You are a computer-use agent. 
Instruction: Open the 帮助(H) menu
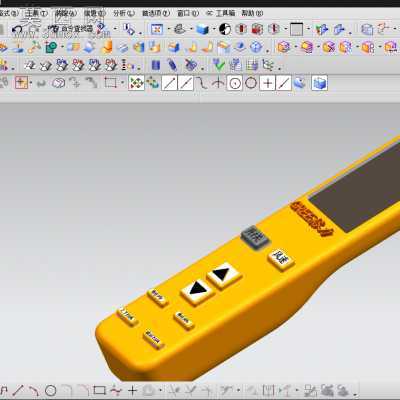[252, 13]
